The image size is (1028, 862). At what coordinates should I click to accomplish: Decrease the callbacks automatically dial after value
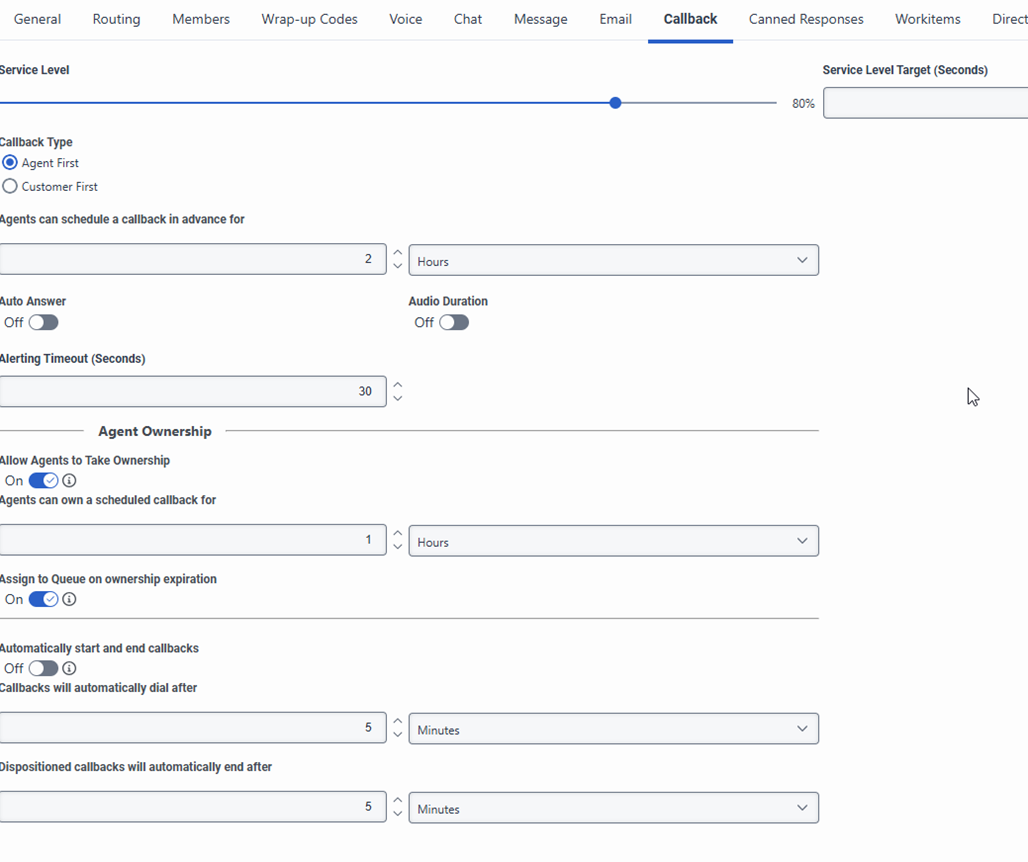398,736
